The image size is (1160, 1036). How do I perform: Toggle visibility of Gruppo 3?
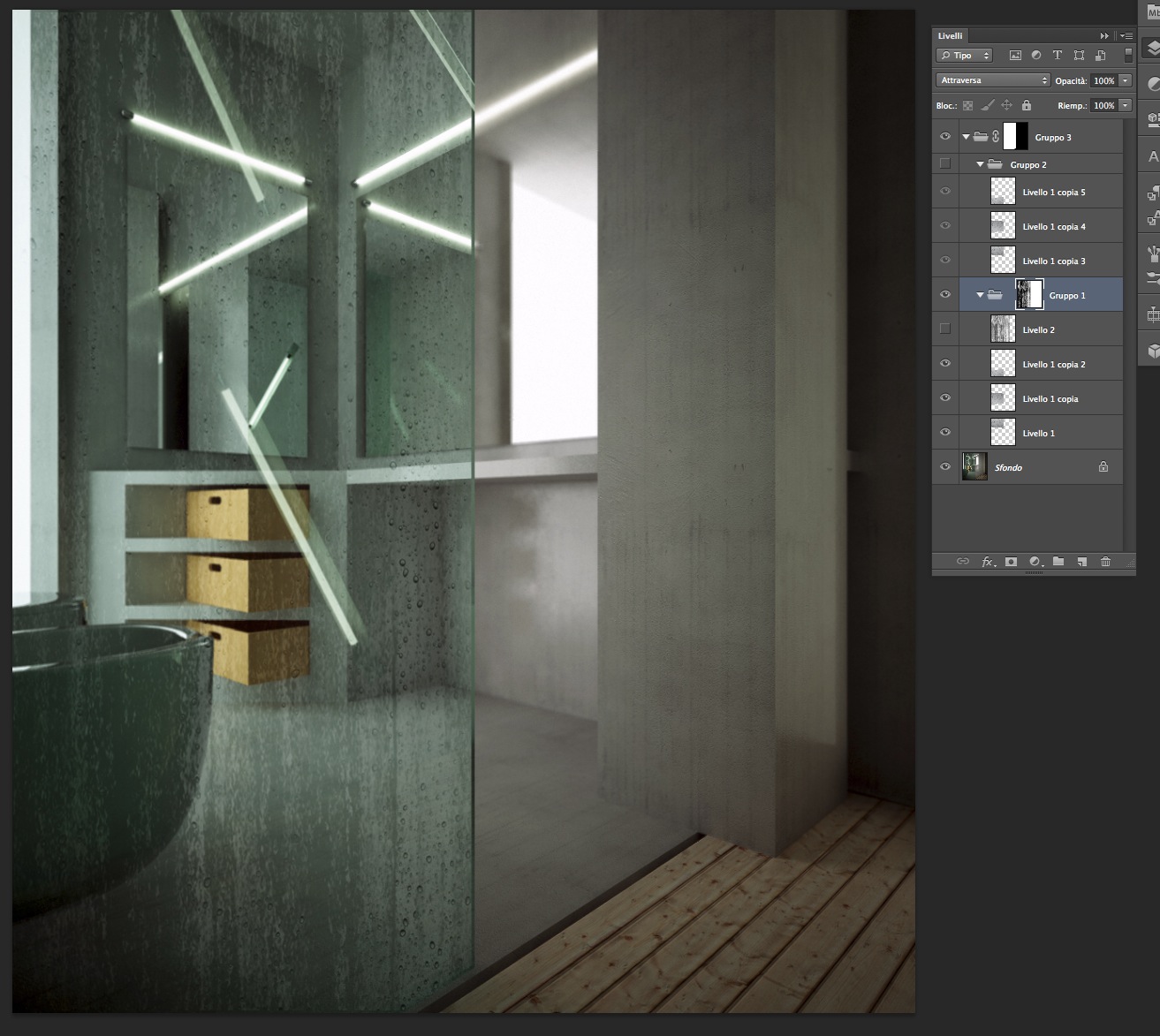945,137
